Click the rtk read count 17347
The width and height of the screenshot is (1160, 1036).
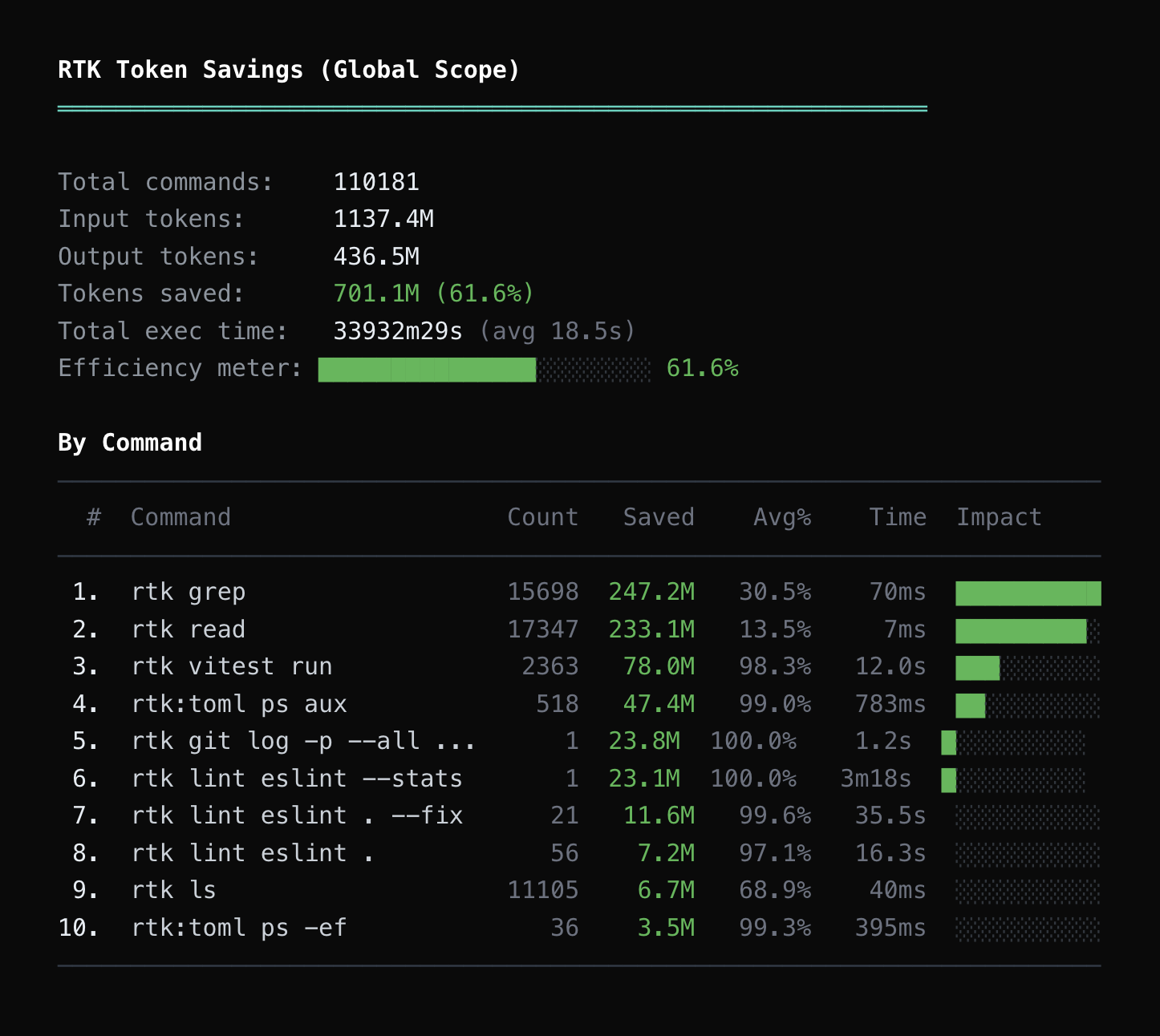click(543, 629)
